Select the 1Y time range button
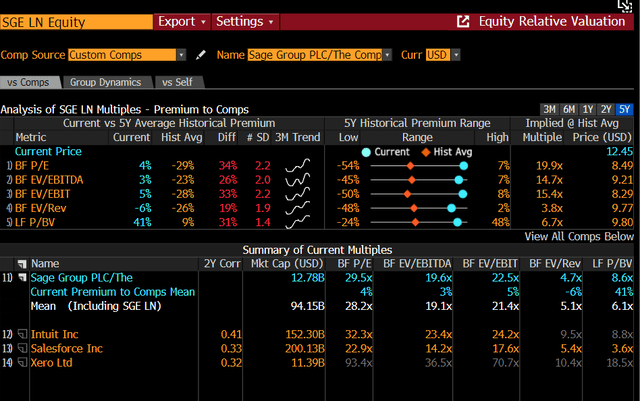640x401 pixels. [x=589, y=109]
